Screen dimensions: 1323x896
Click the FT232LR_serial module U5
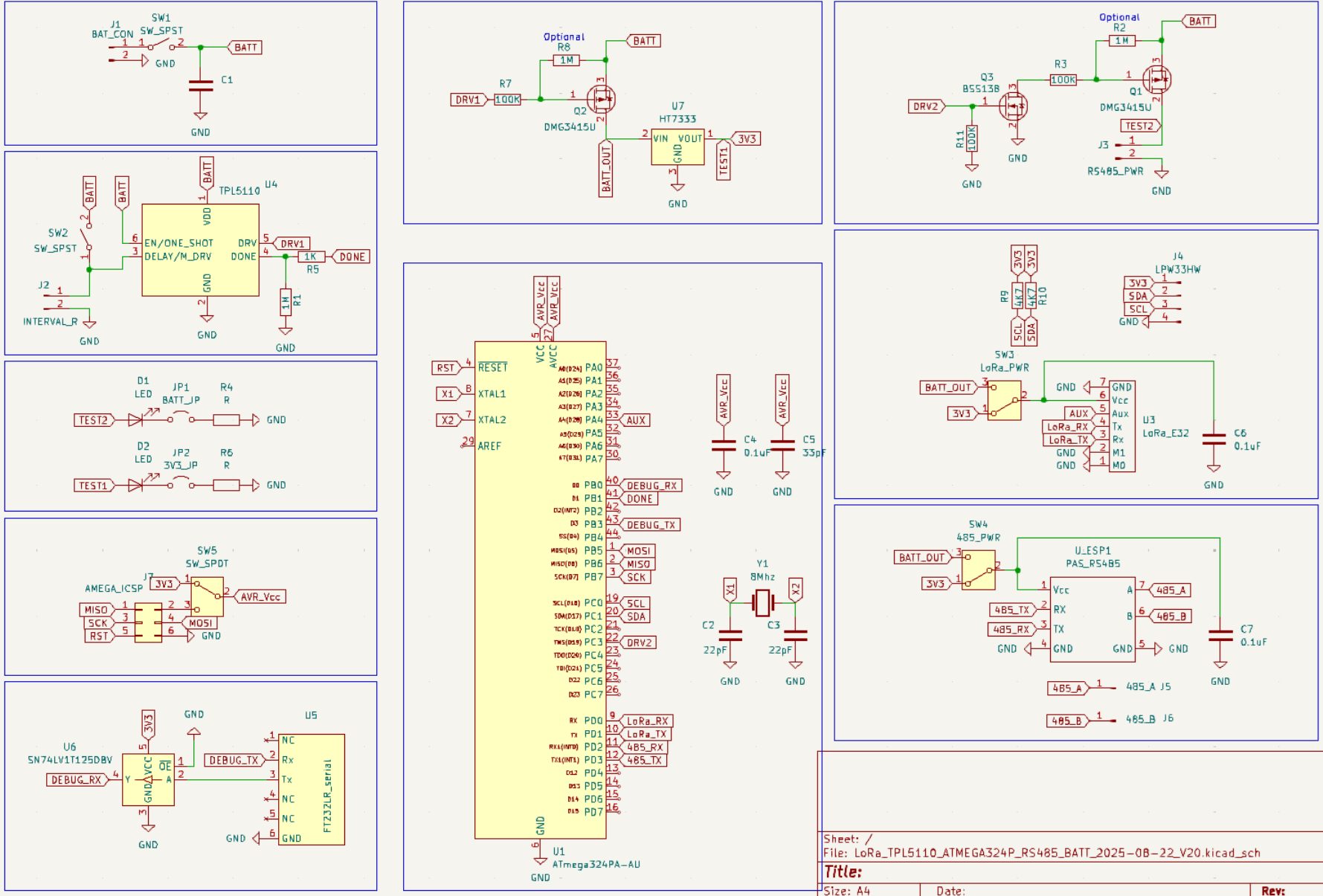[312, 789]
